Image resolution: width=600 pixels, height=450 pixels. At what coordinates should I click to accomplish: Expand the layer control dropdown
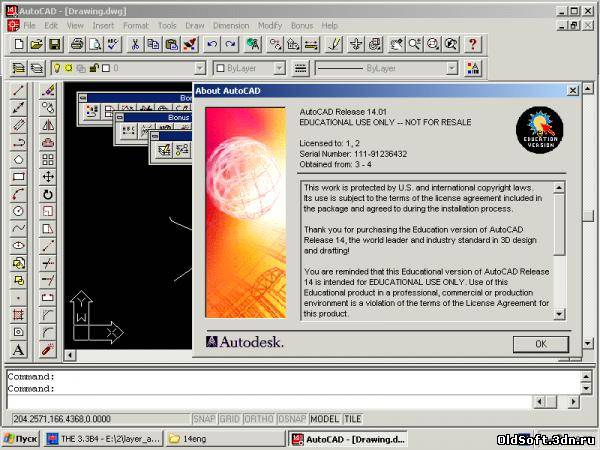[x=200, y=68]
